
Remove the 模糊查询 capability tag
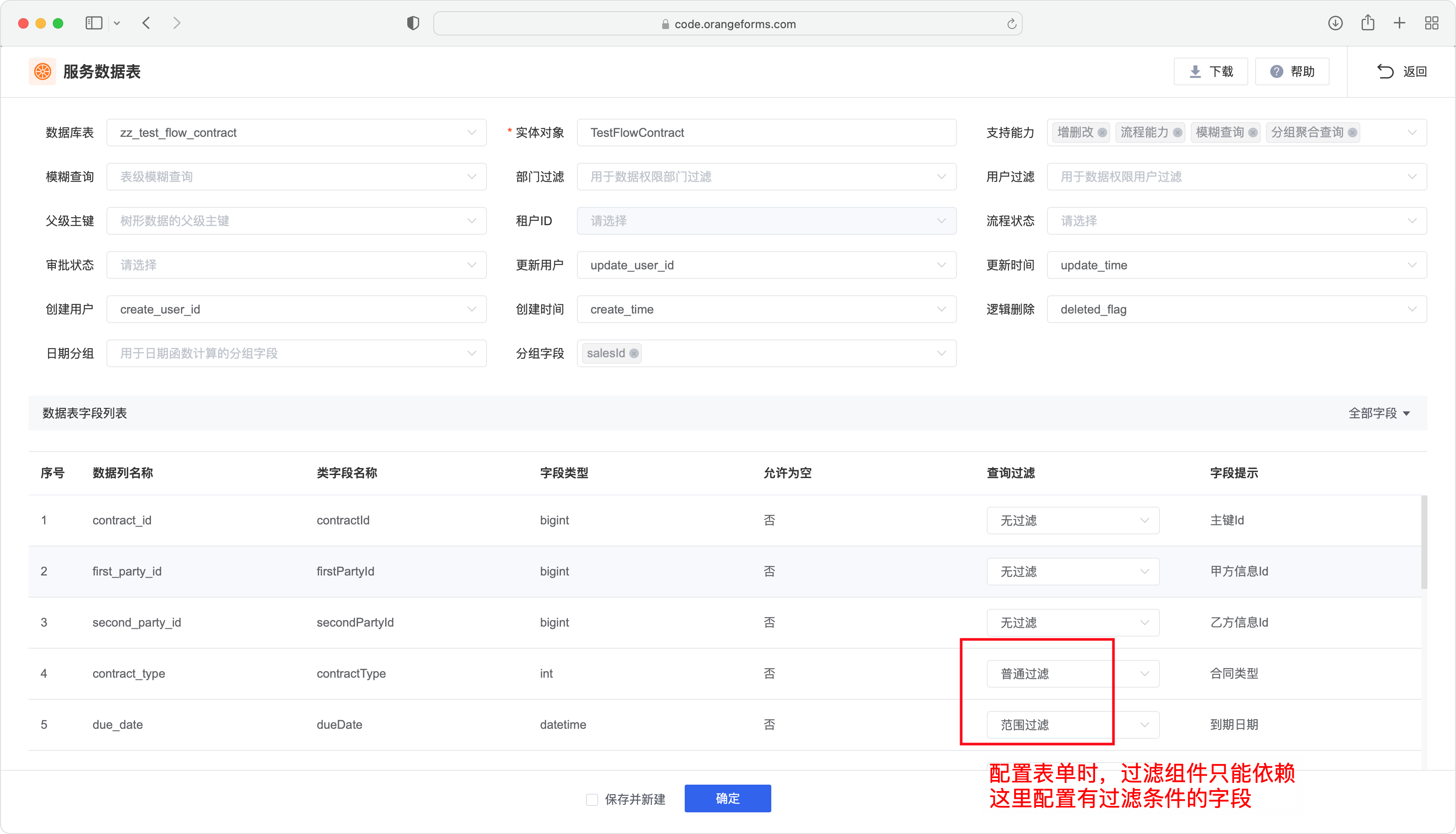click(1253, 133)
